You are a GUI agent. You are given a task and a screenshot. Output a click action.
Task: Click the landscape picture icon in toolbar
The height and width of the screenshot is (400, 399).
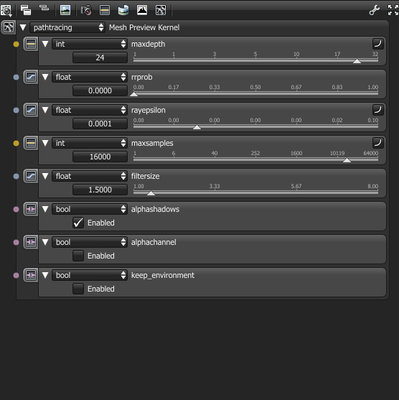[65, 10]
